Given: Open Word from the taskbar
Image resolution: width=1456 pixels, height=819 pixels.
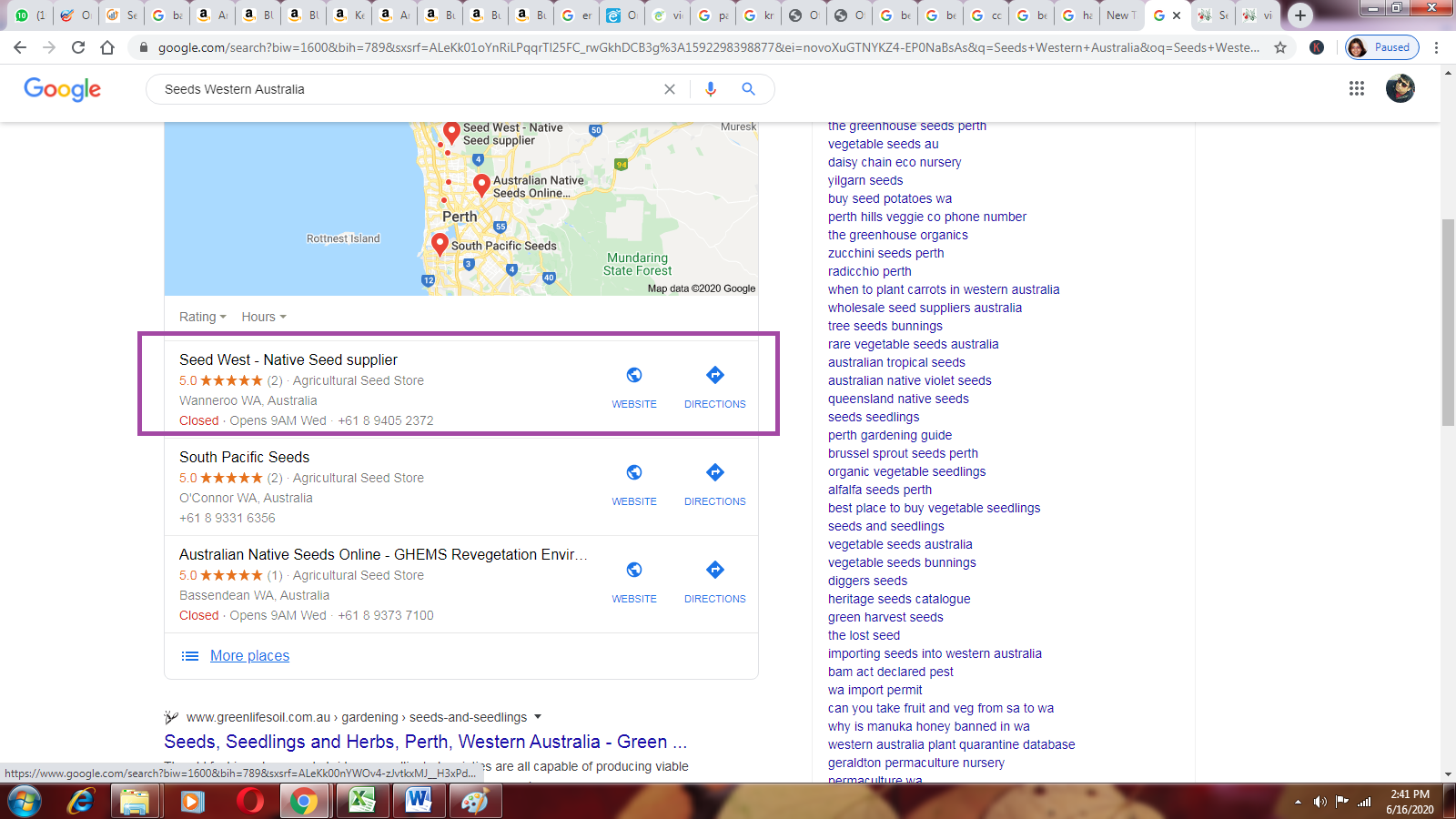Looking at the screenshot, I should tap(419, 802).
